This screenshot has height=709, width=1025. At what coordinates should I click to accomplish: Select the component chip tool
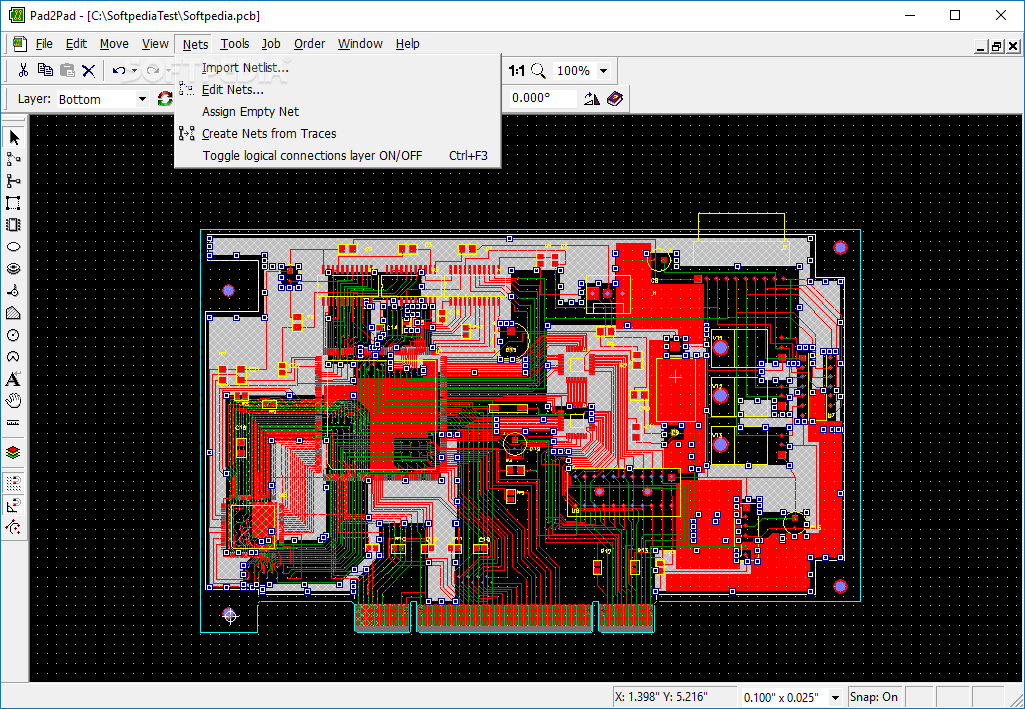click(x=14, y=225)
